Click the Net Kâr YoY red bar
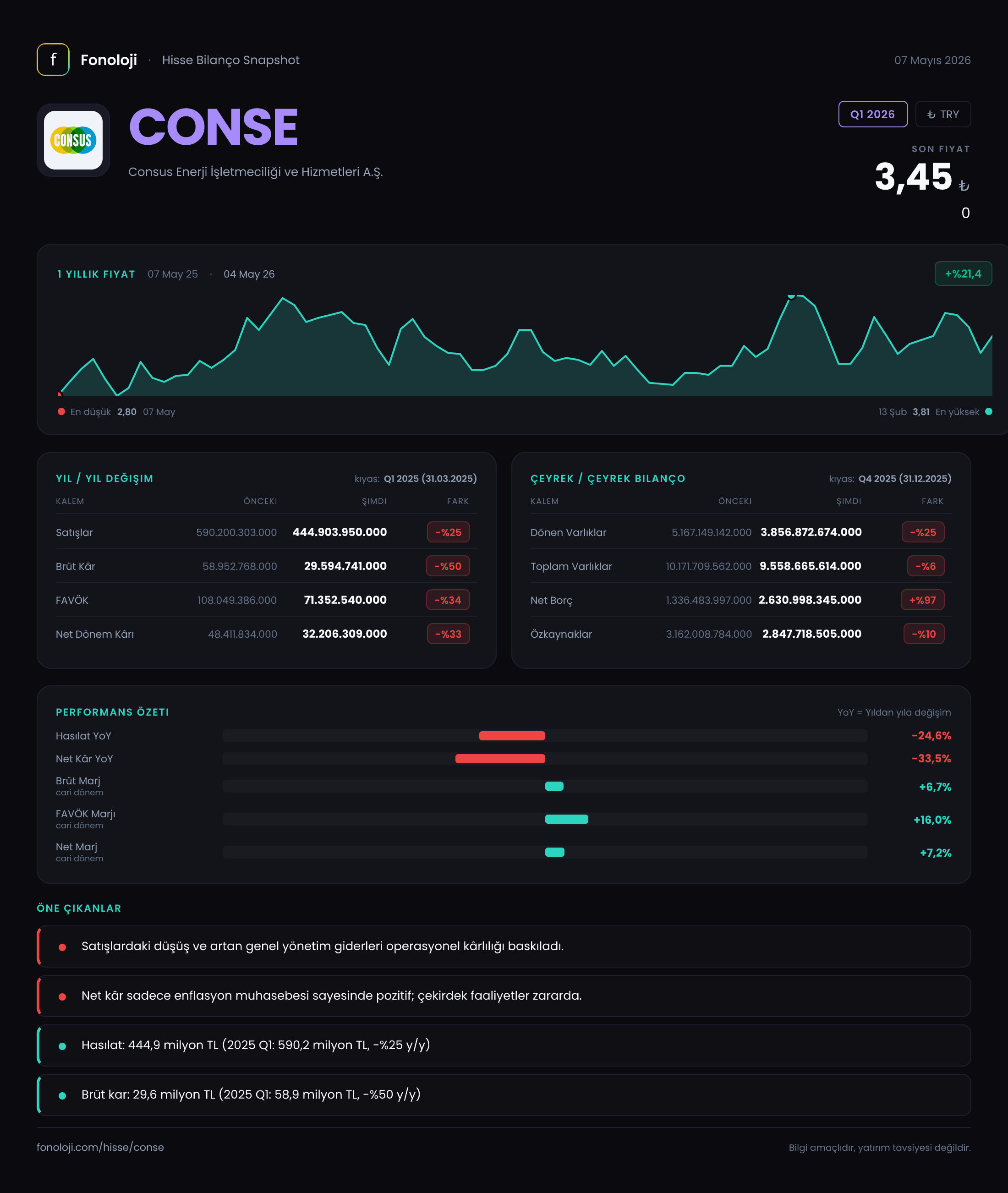The width and height of the screenshot is (1008, 1193). tap(500, 759)
